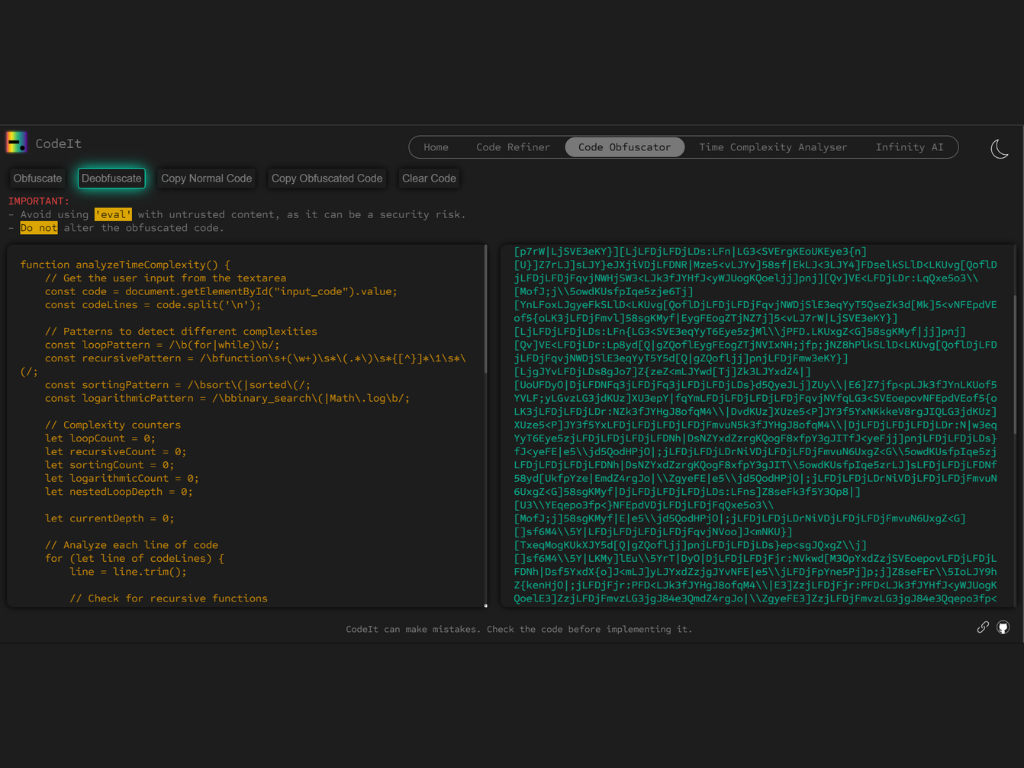
Task: Click 'let loopCount = 0;' line
Action: point(100,438)
